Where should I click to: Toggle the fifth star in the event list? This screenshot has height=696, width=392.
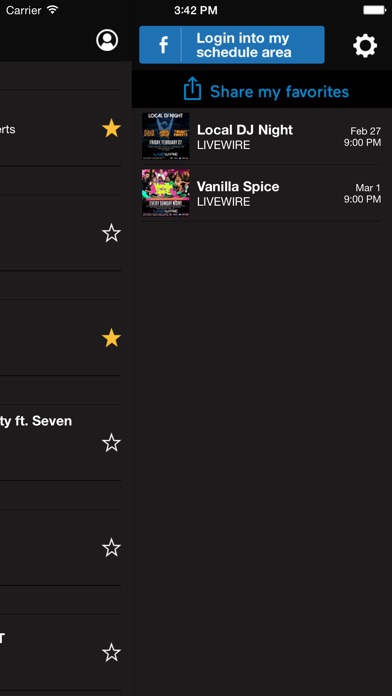111,548
